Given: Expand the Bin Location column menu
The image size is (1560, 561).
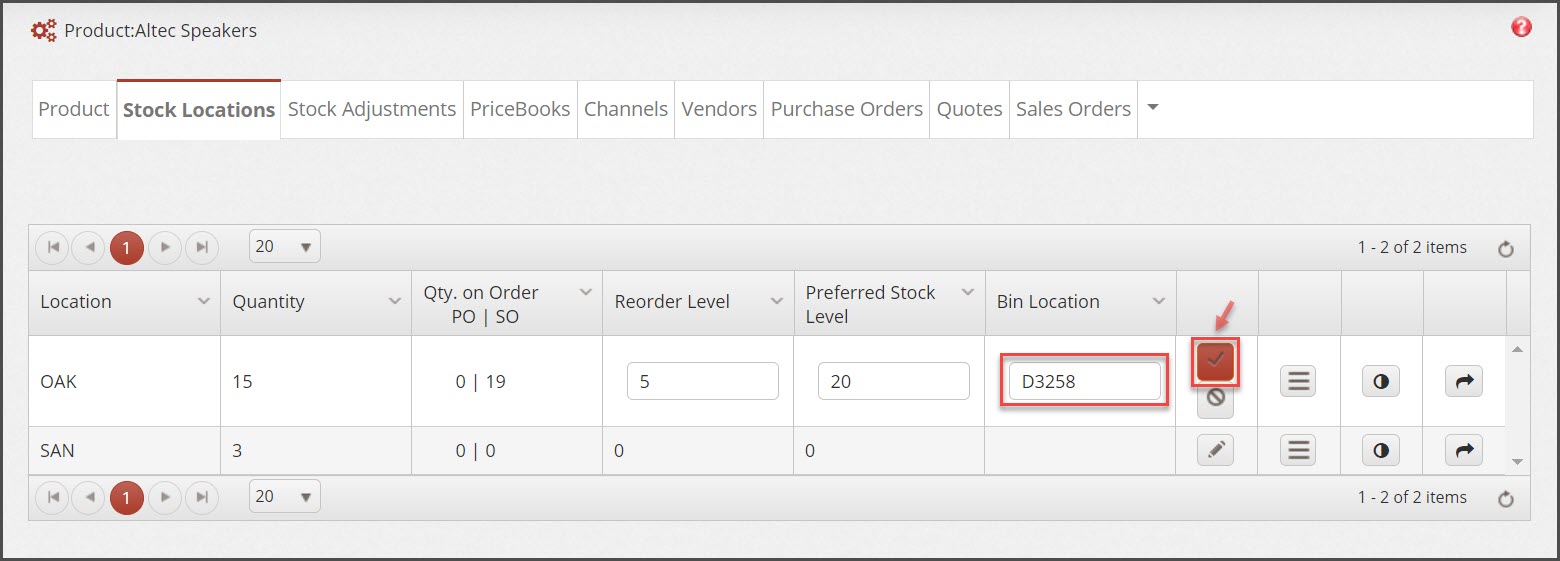Looking at the screenshot, I should pyautogui.click(x=1159, y=301).
